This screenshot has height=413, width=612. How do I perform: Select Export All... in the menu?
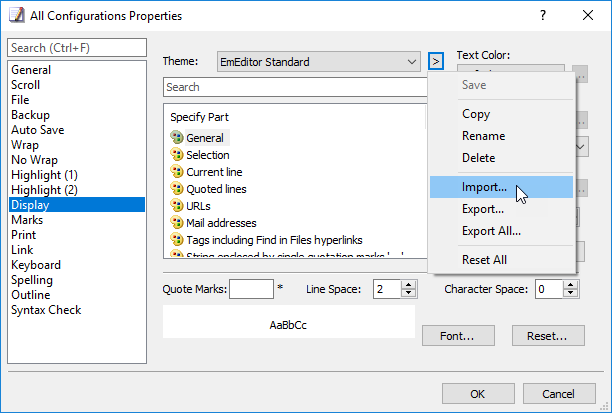[x=491, y=231]
